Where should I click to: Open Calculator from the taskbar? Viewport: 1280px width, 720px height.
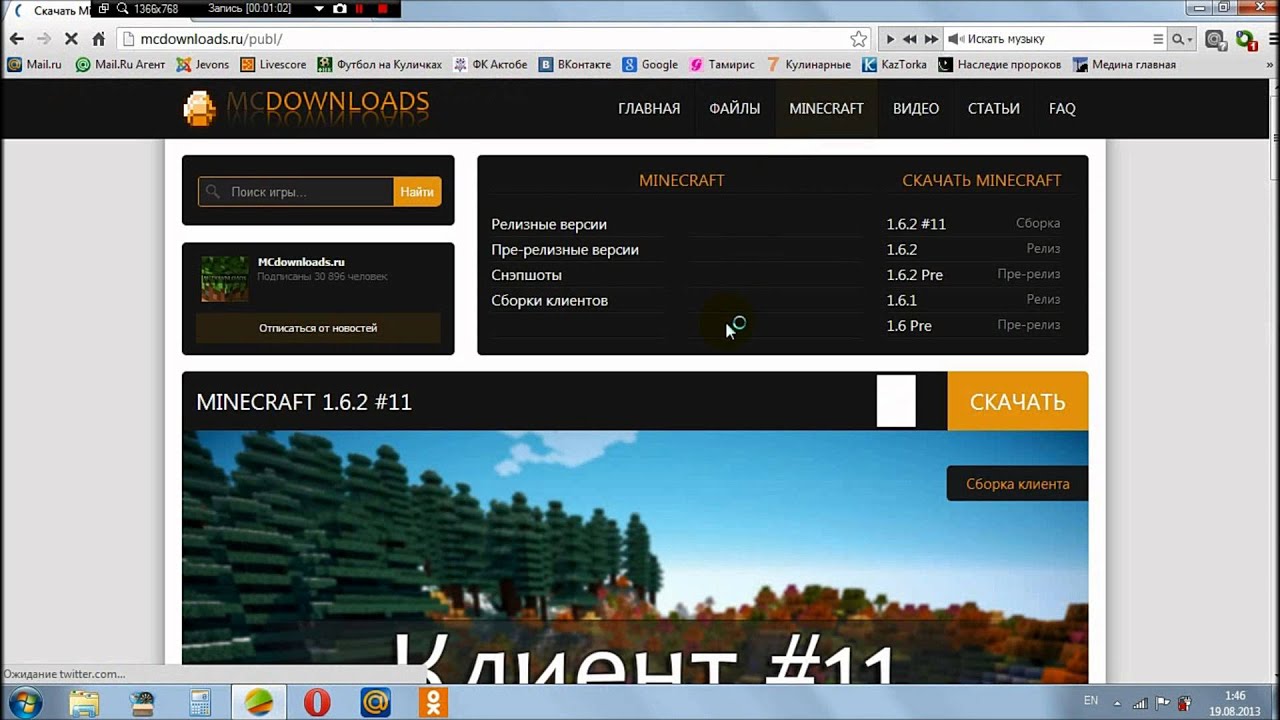200,703
